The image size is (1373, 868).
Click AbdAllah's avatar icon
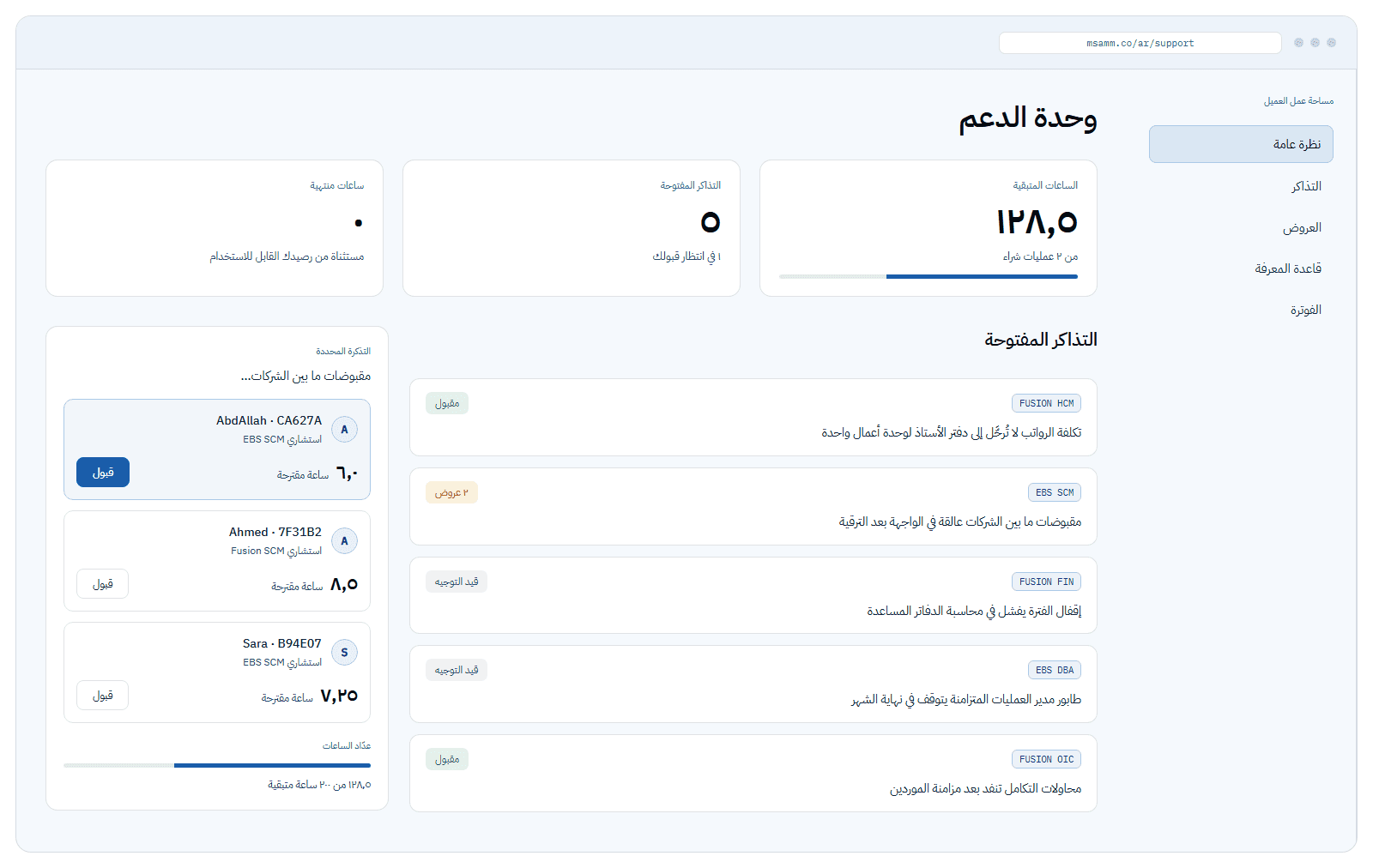tap(344, 430)
